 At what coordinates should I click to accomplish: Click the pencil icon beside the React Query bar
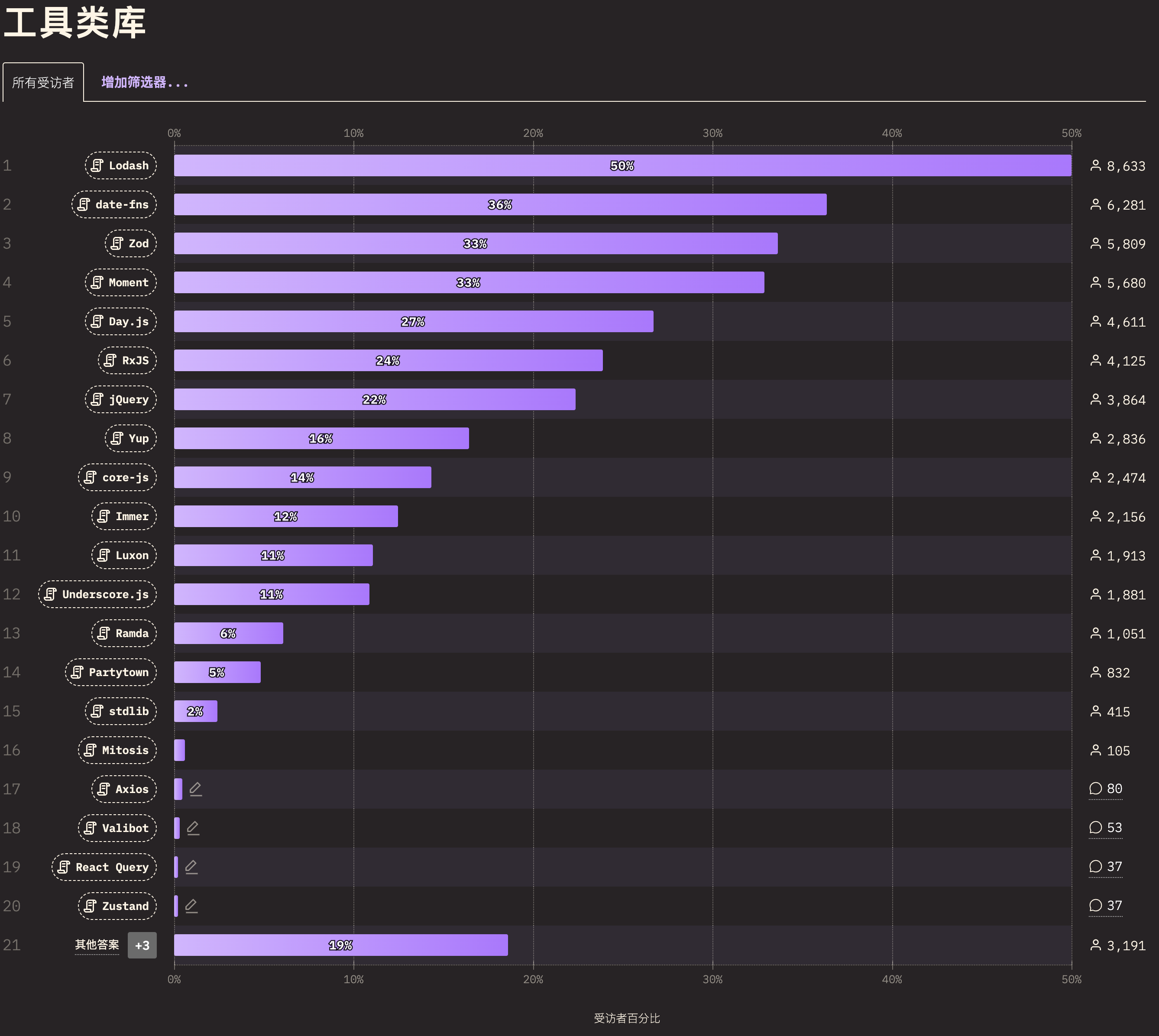click(192, 867)
